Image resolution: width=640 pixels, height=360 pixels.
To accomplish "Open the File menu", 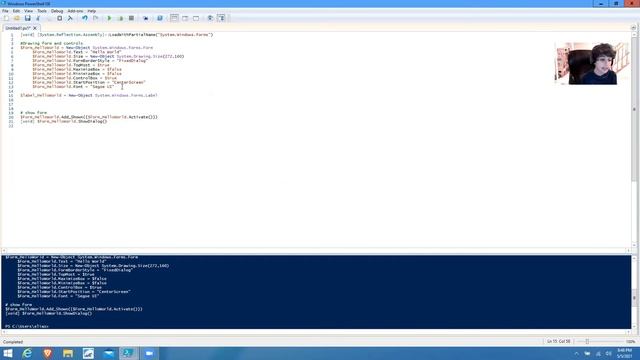I will [x=5, y=11].
